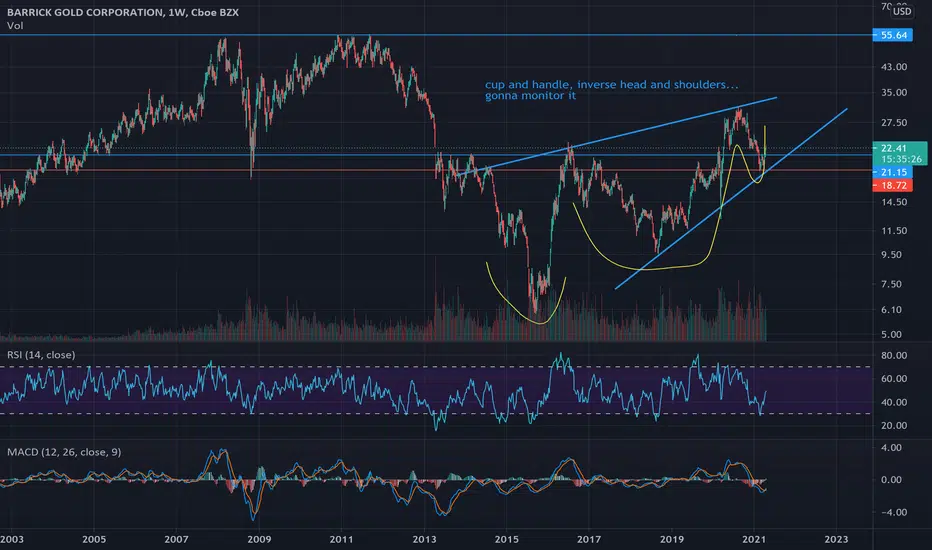Viewport: 932px width, 550px height.
Task: Click the 55.64 blue price label
Action: click(x=893, y=35)
